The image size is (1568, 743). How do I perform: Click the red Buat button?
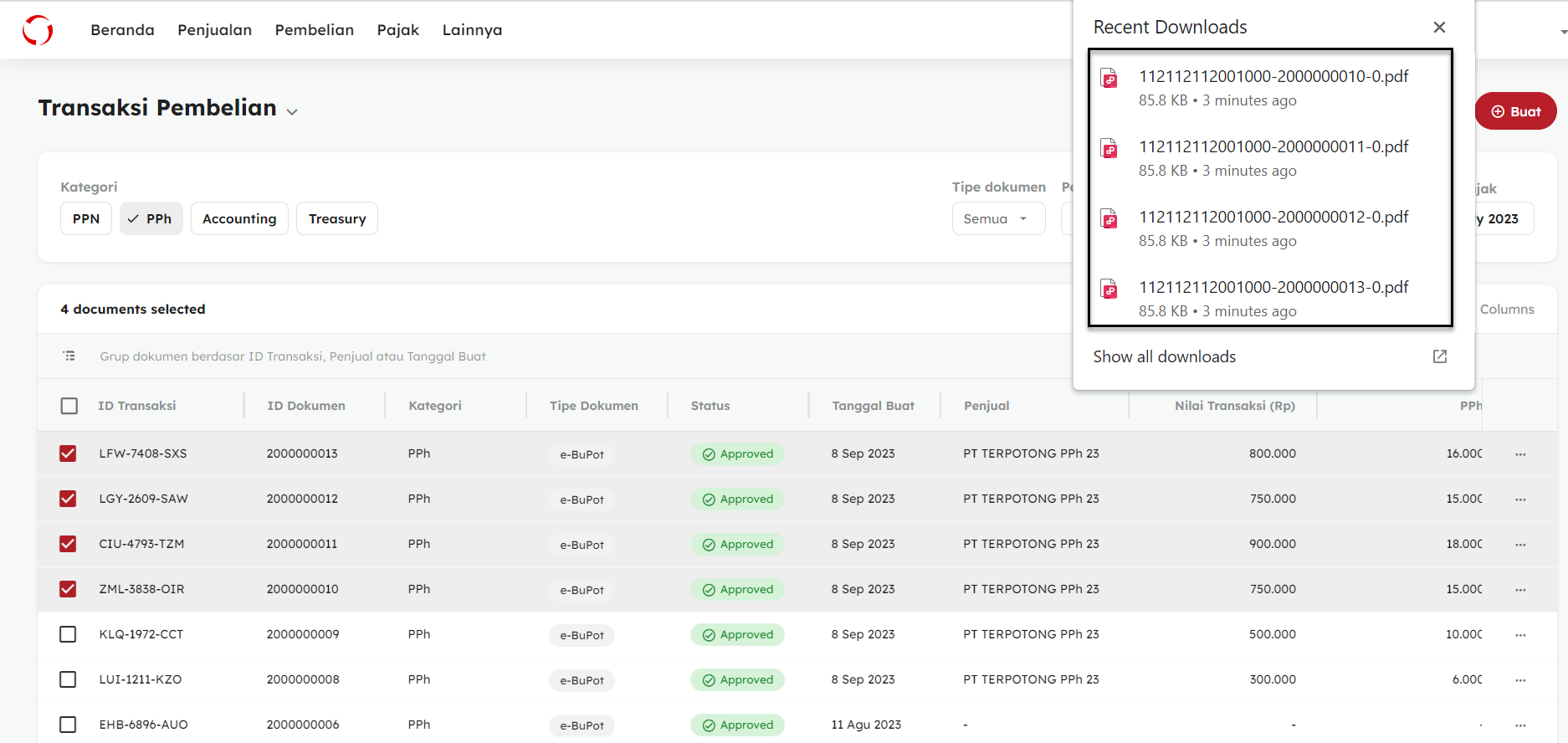(1514, 111)
